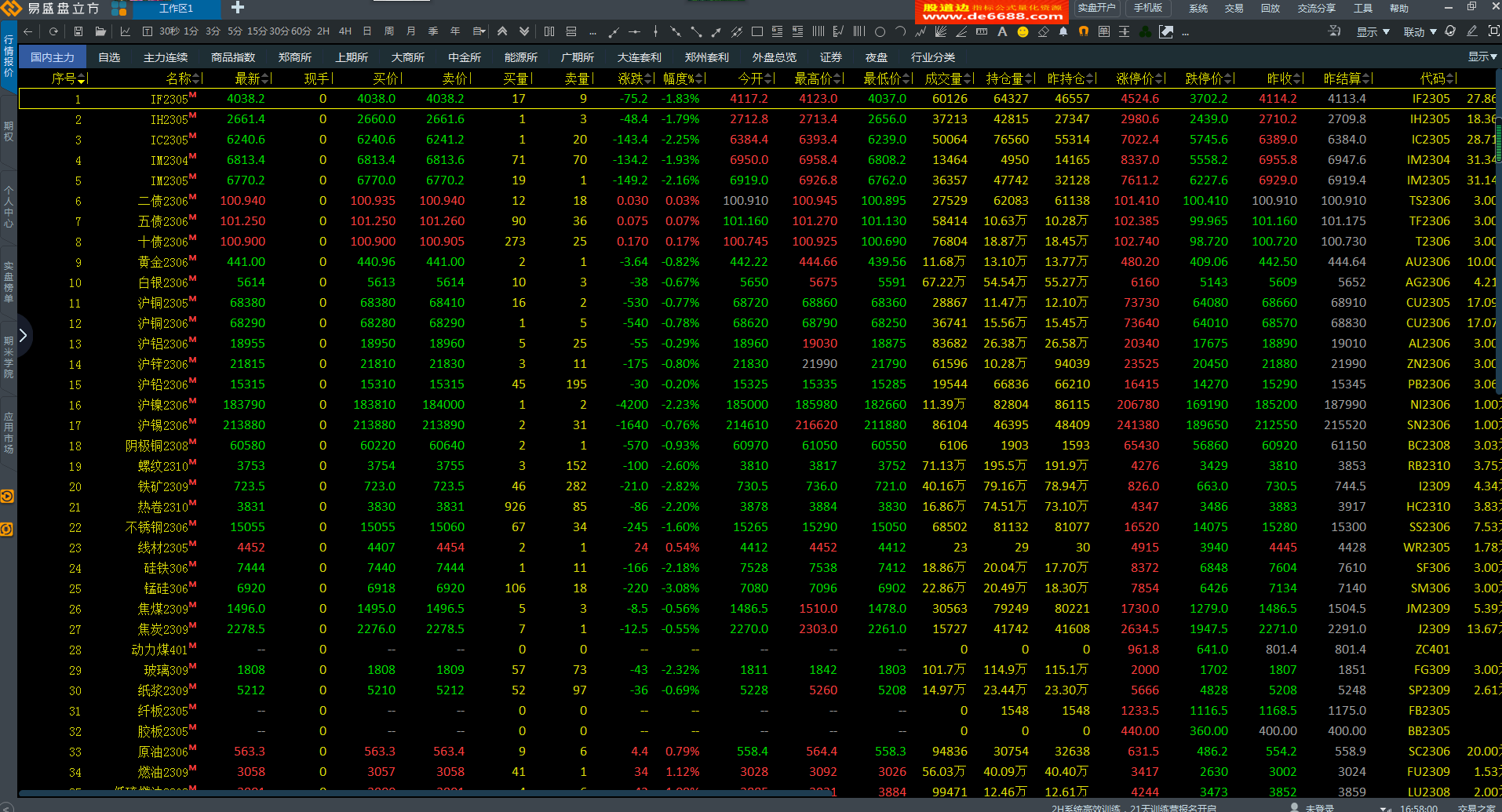Click the 实盘开户 button
Image resolution: width=1502 pixels, height=812 pixels.
click(1096, 8)
